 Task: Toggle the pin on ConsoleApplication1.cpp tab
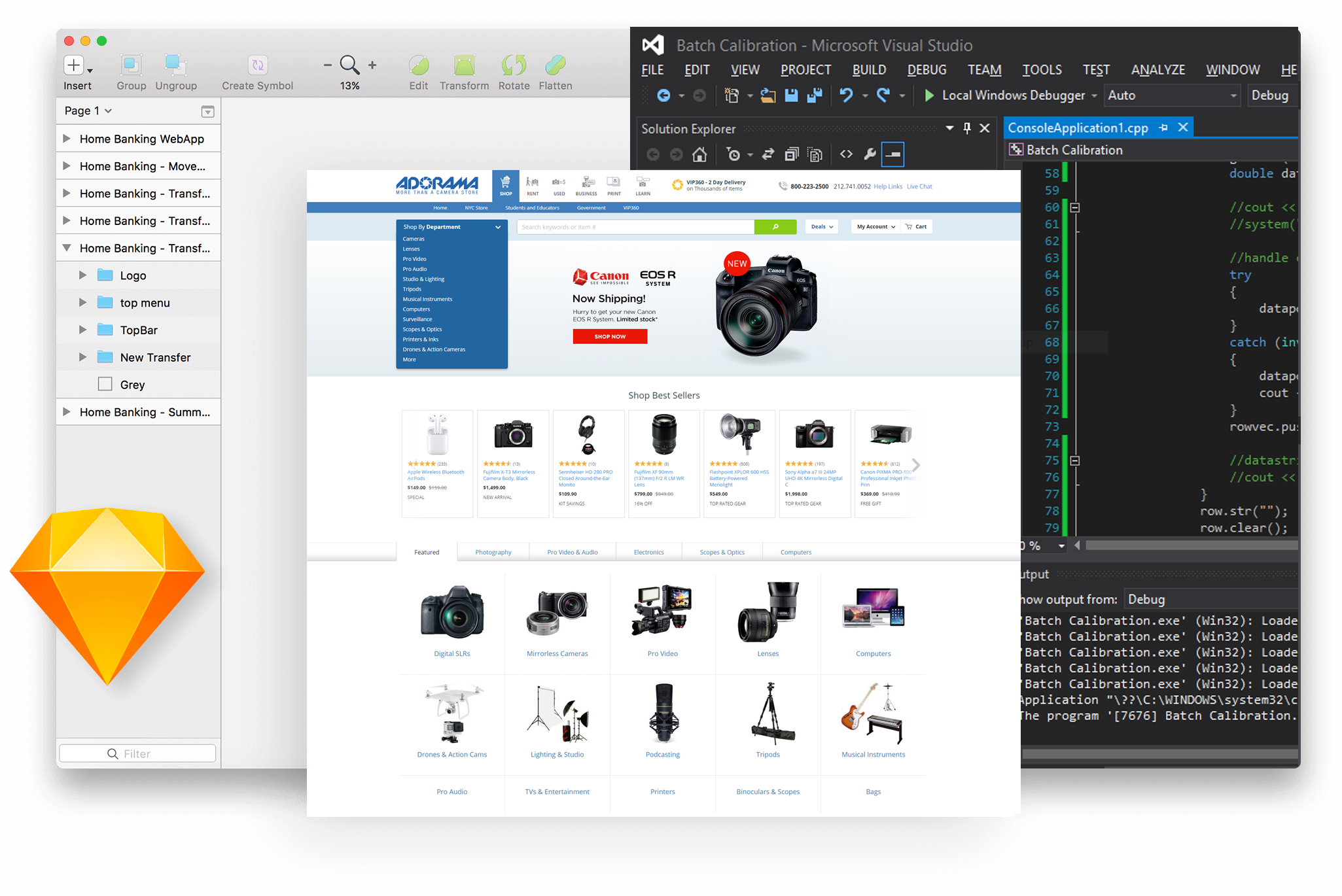1163,128
